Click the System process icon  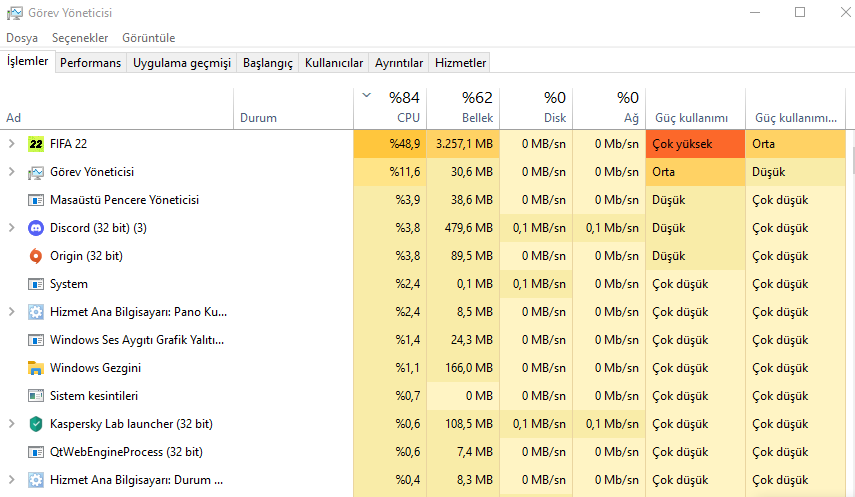point(36,284)
